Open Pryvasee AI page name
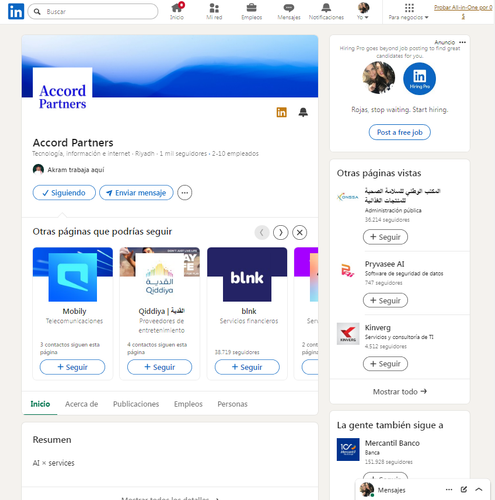This screenshot has height=500, width=495. (x=384, y=264)
